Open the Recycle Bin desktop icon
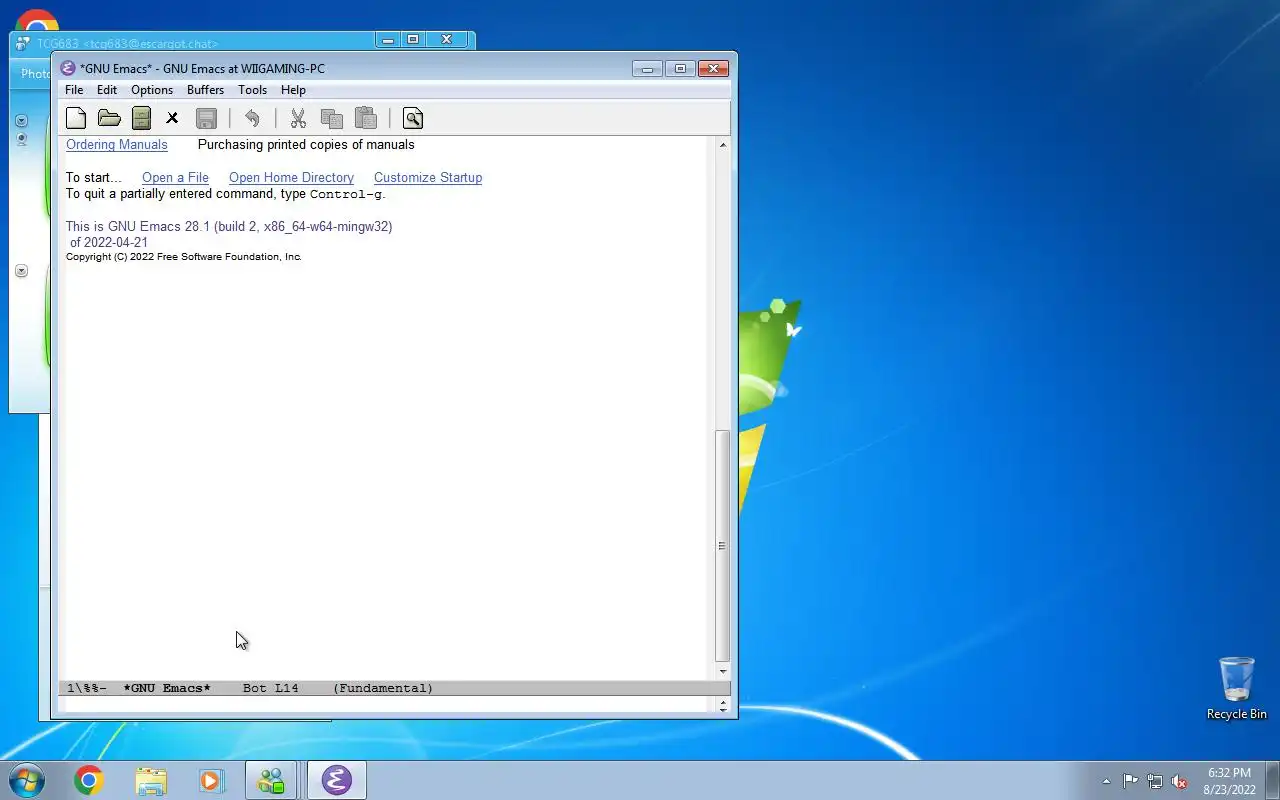The width and height of the screenshot is (1280, 800). tap(1237, 688)
